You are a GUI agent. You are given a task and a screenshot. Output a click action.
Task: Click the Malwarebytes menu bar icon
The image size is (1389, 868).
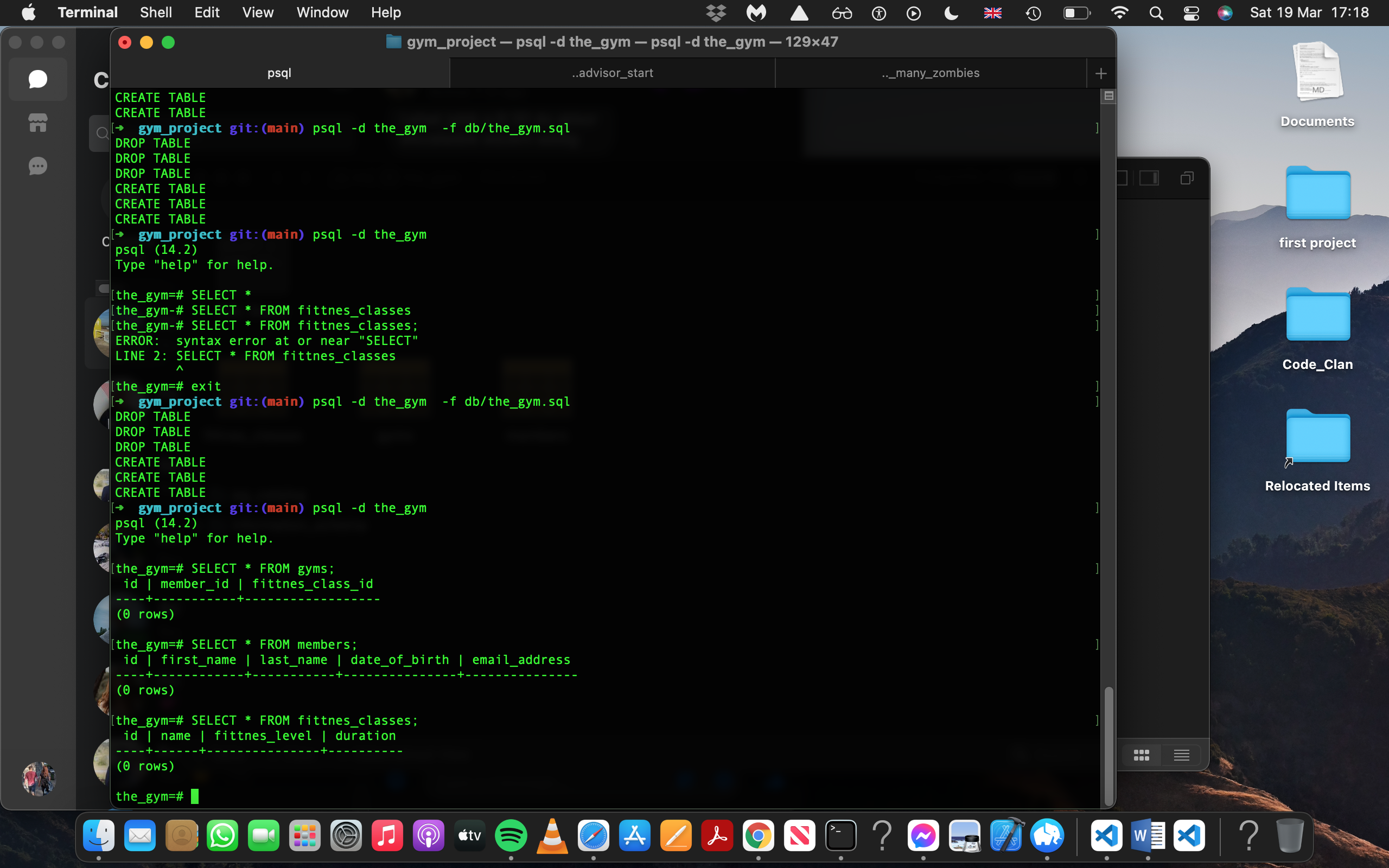756,12
